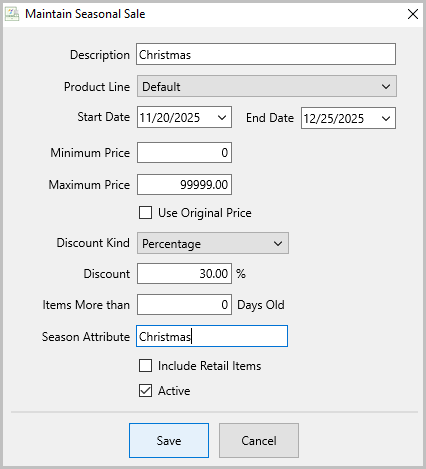Click the Start Date value 11/20/2025

tap(170, 118)
